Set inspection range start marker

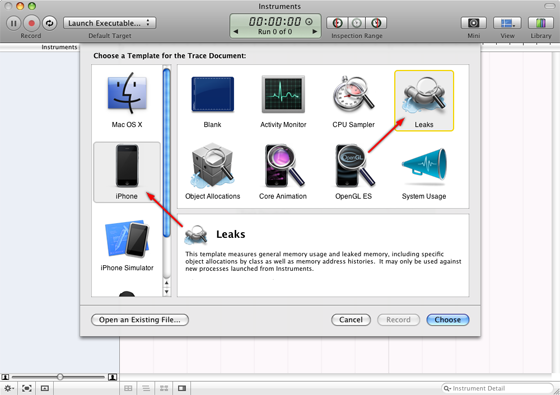tap(337, 23)
